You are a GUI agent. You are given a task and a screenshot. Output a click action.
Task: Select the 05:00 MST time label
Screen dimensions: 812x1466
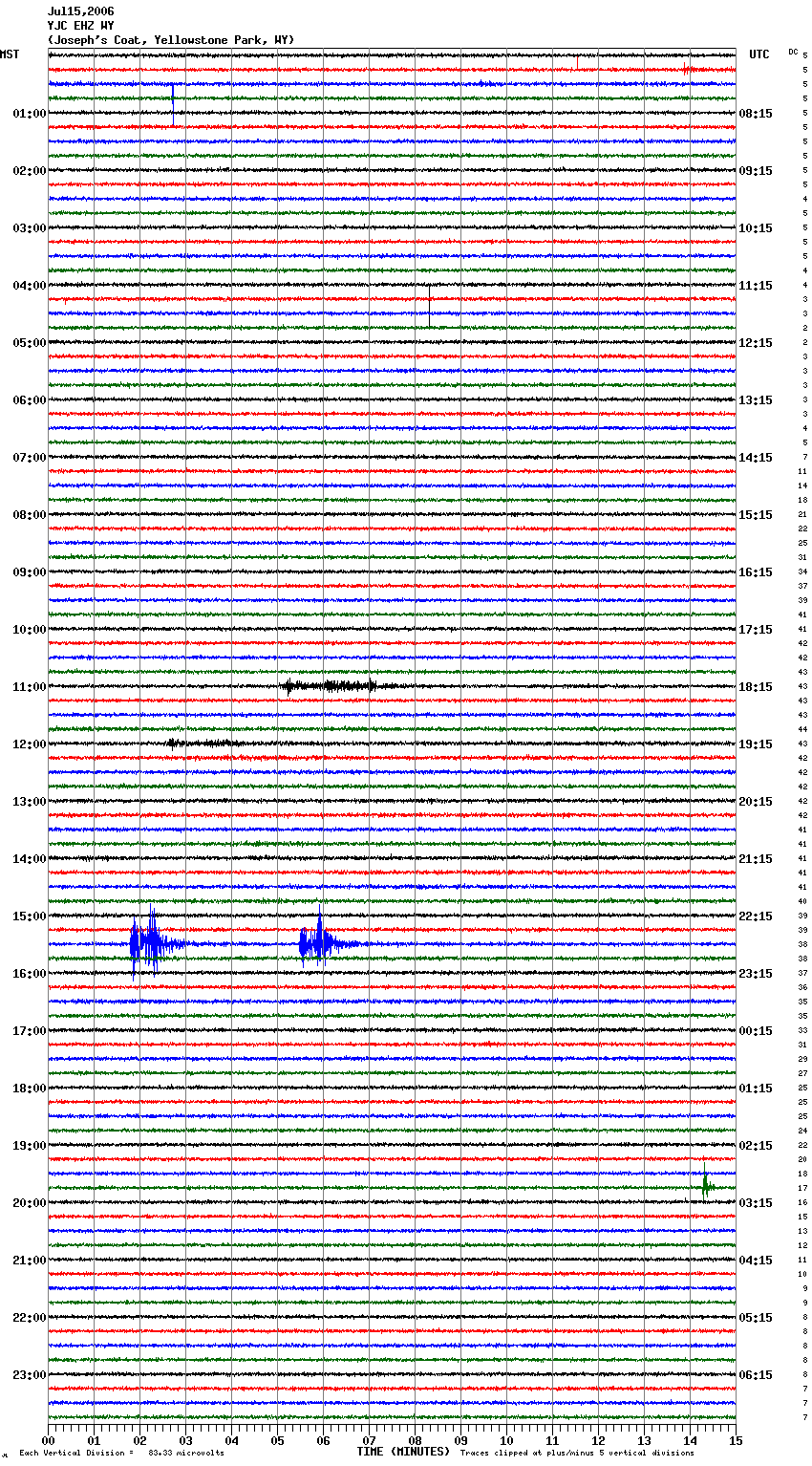point(29,343)
